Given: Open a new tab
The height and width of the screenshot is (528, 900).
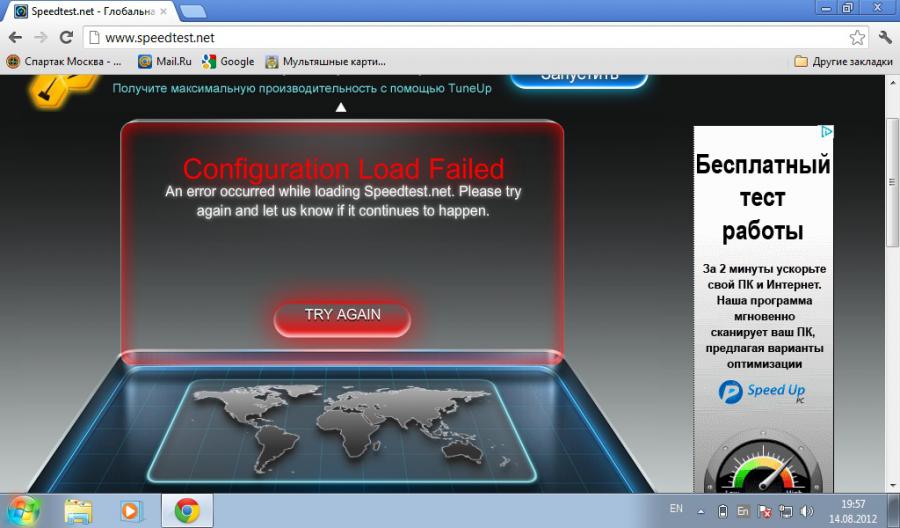Looking at the screenshot, I should [x=193, y=11].
